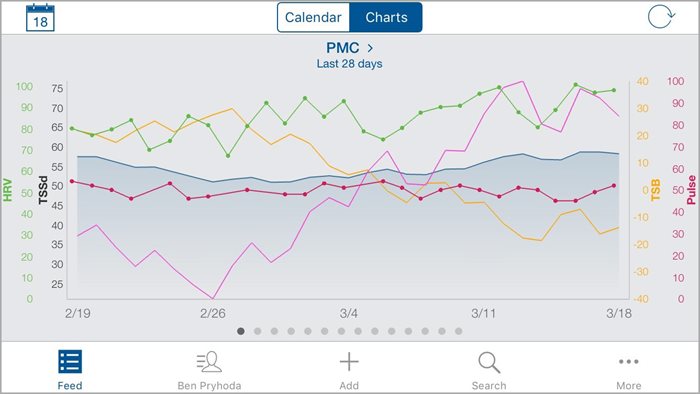
Task: Jump to last chart page dot
Action: coord(458,331)
